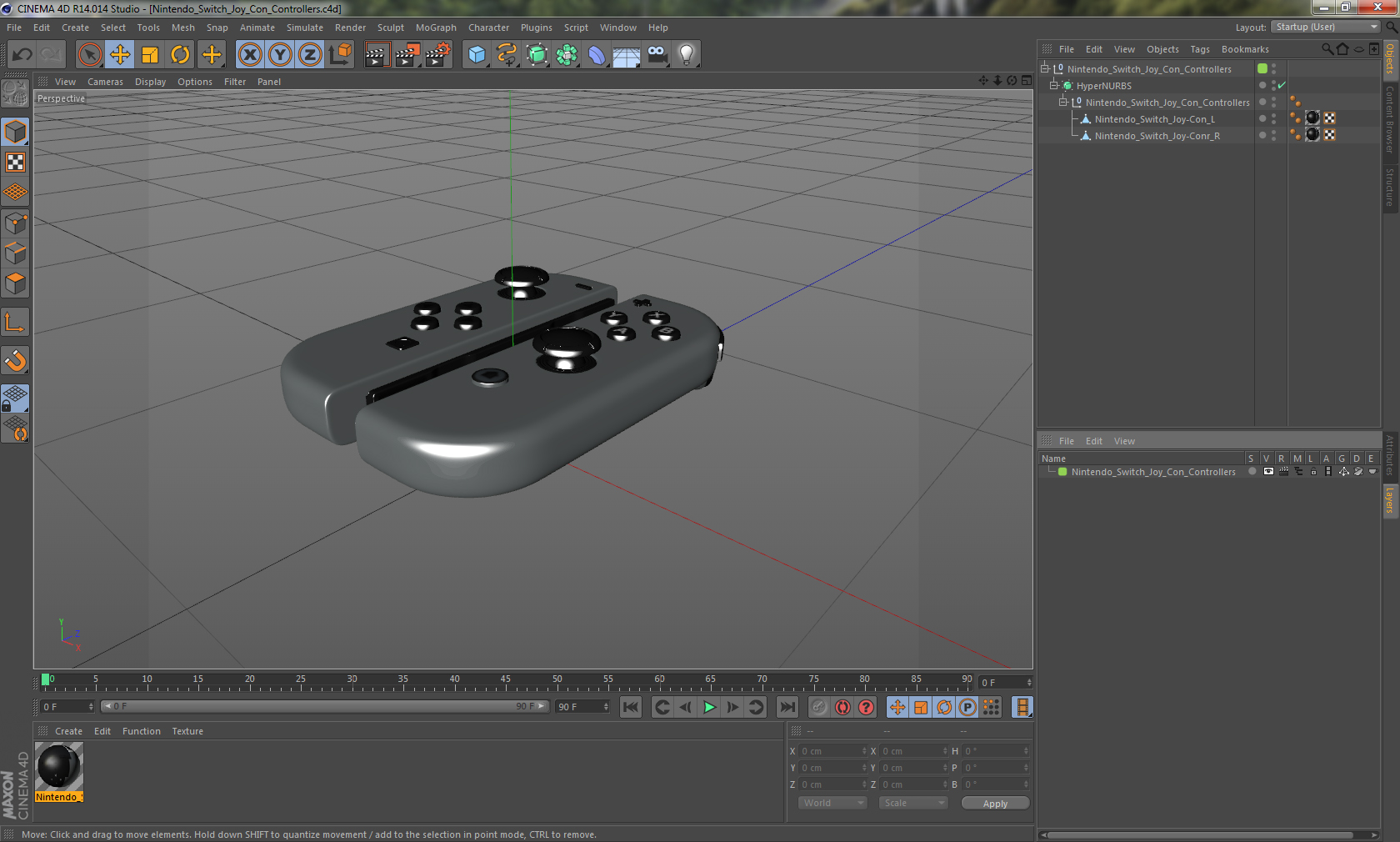The image size is (1400, 842).
Task: Open the viewport Display menu
Action: 150,82
